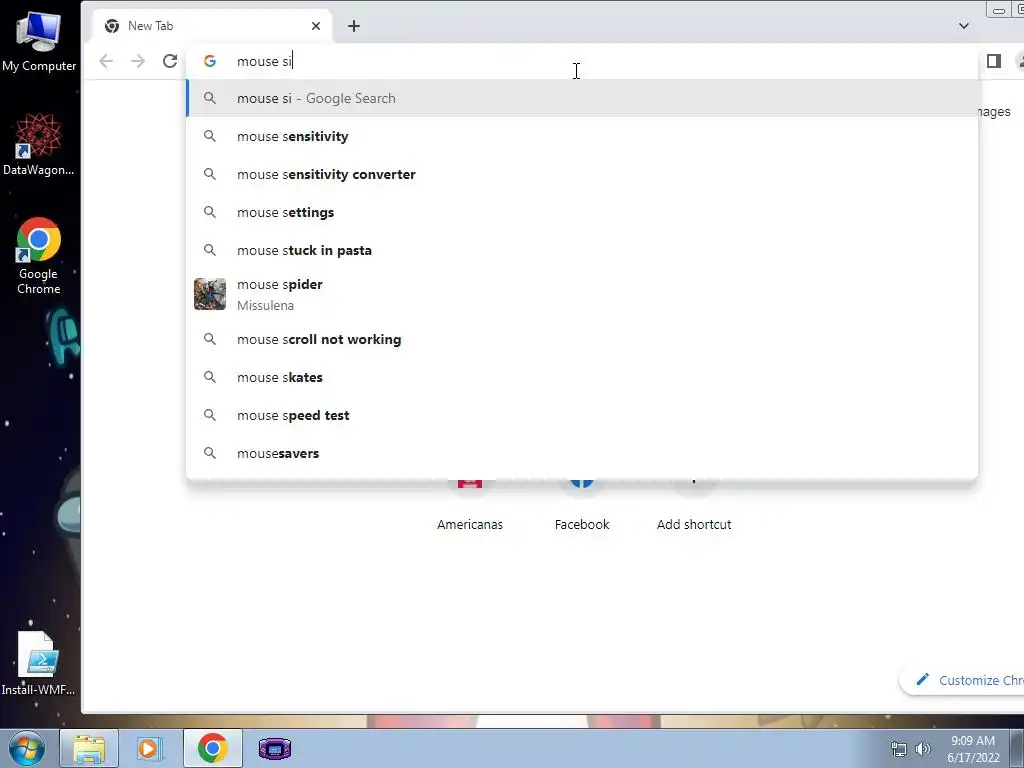The height and width of the screenshot is (768, 1024).
Task: Select the Install-WMF script file icon
Action: [38, 664]
